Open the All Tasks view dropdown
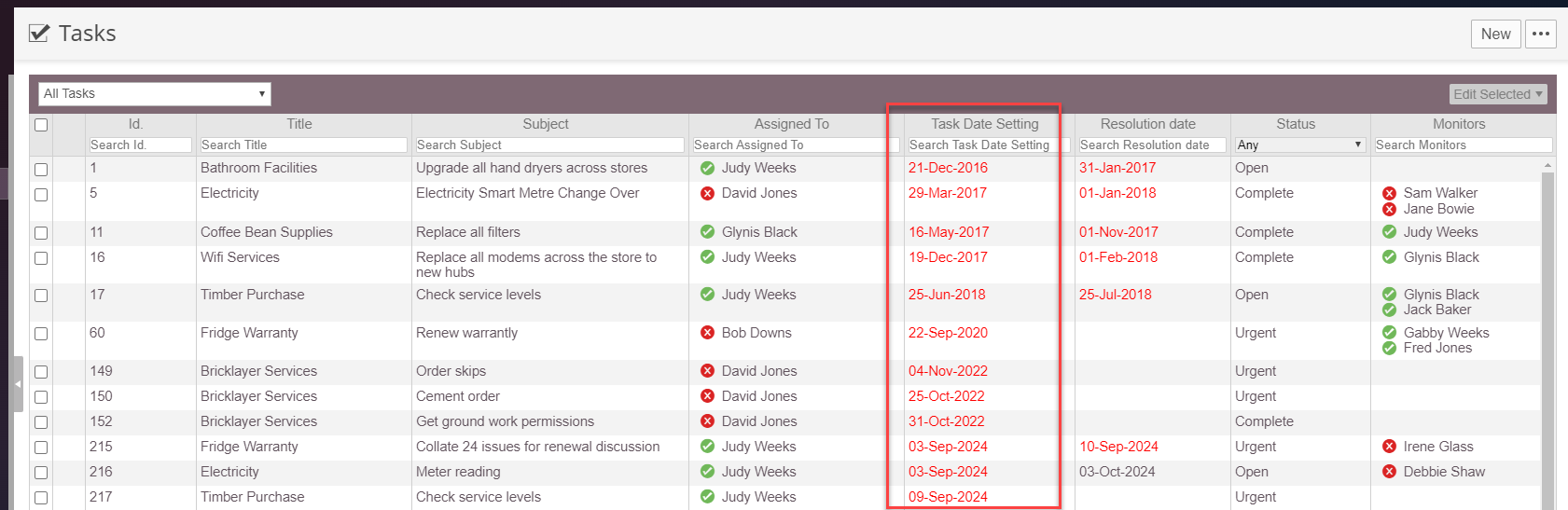 [x=155, y=93]
